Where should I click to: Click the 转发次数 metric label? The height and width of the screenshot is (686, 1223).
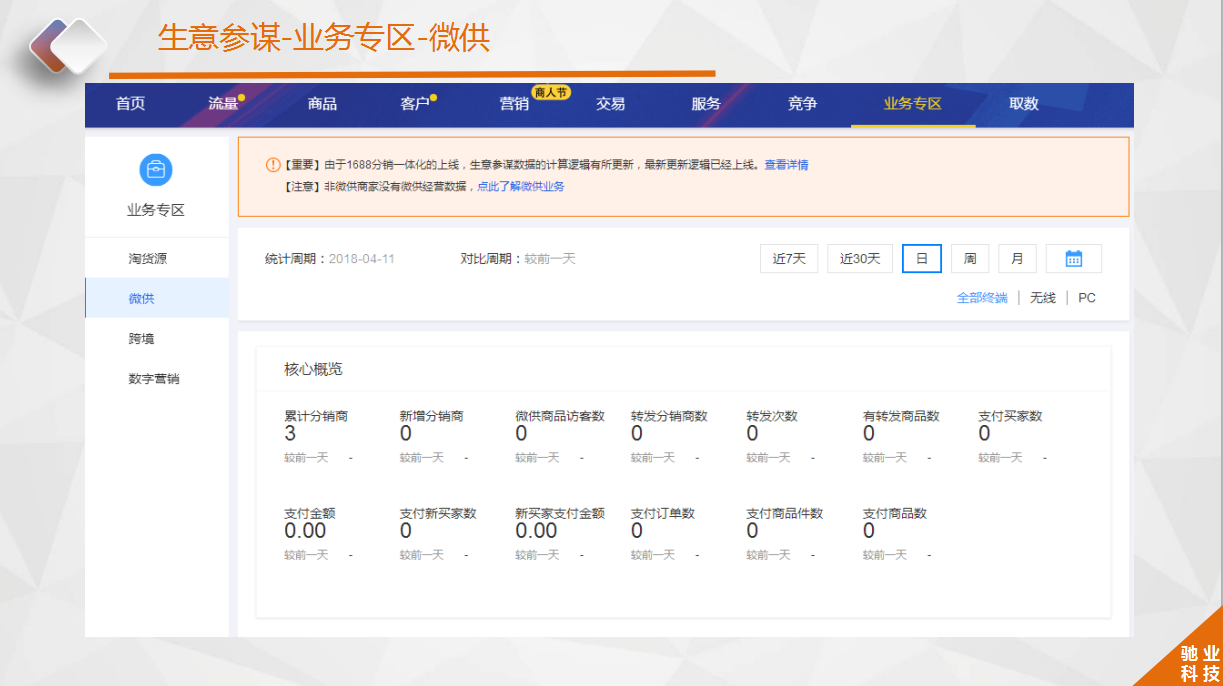pyautogui.click(x=772, y=416)
